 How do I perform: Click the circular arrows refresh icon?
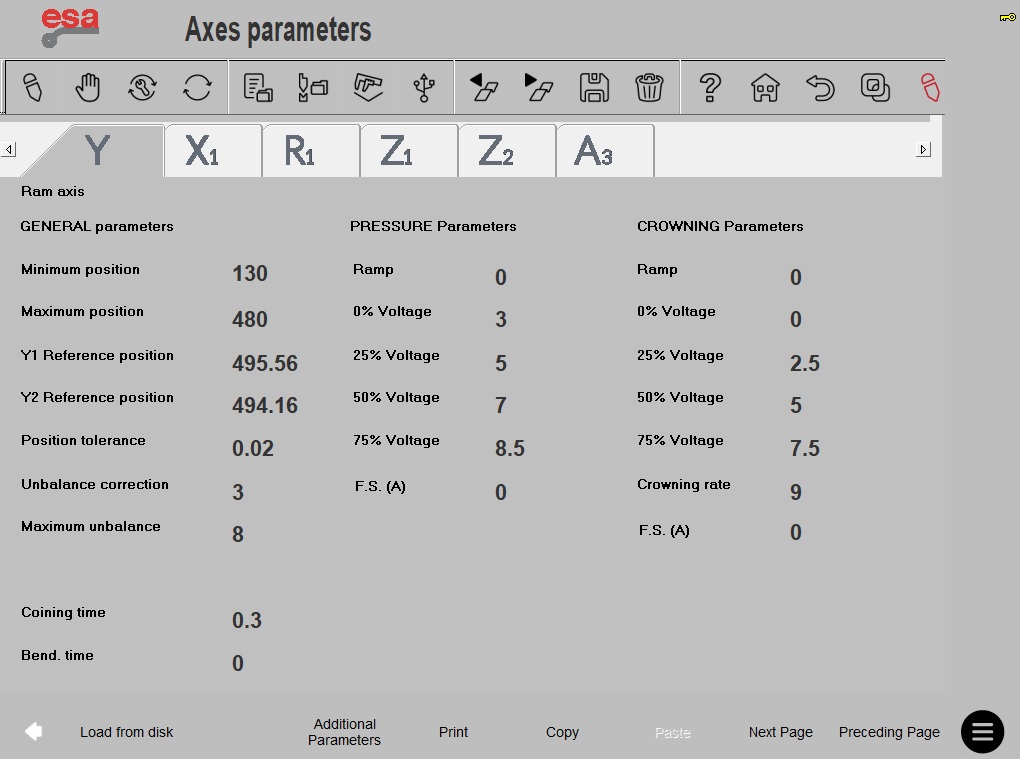(x=197, y=87)
